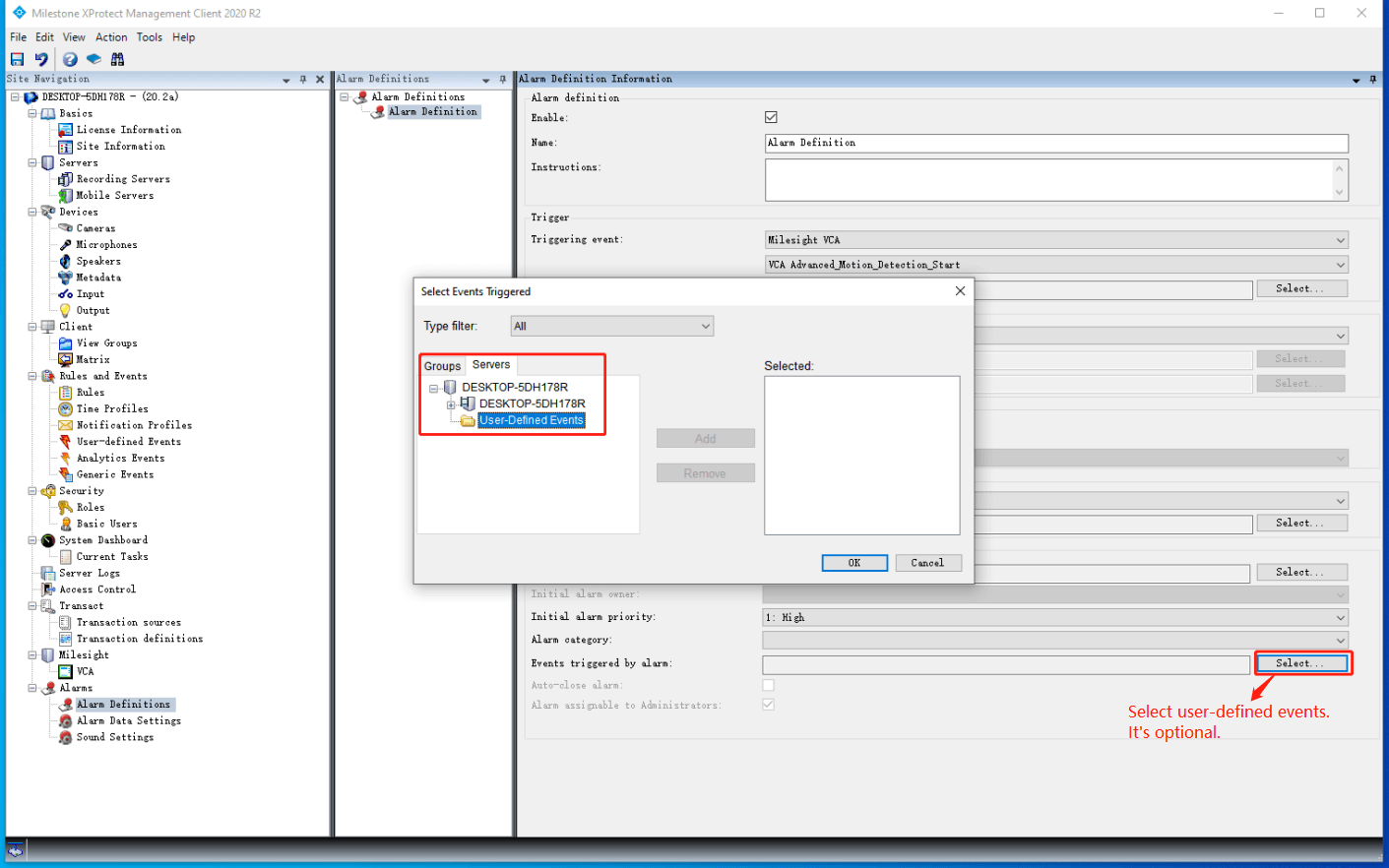Click the Undo toolbar icon
Image resolution: width=1389 pixels, height=868 pixels.
pos(41,59)
